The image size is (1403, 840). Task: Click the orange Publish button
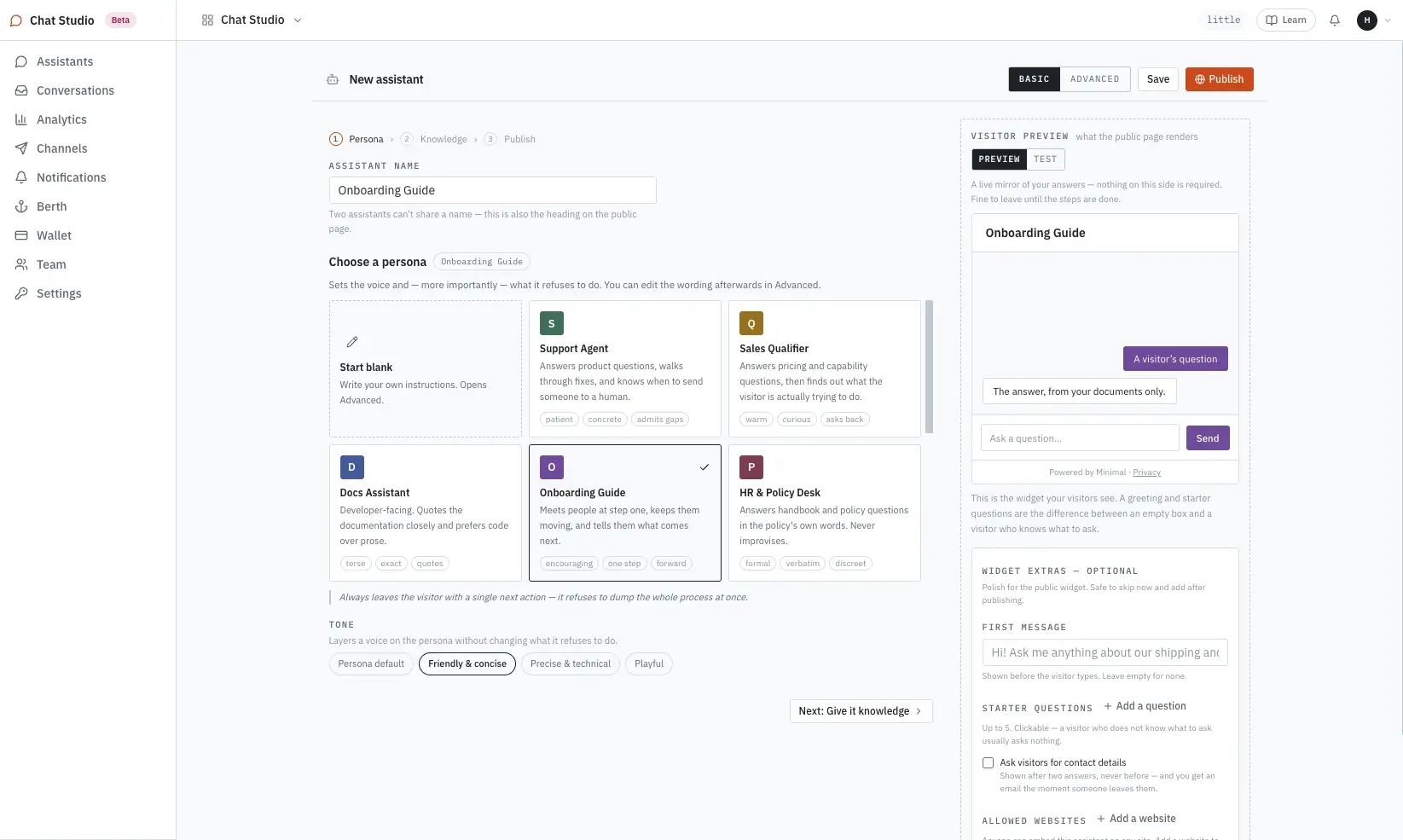click(1220, 79)
